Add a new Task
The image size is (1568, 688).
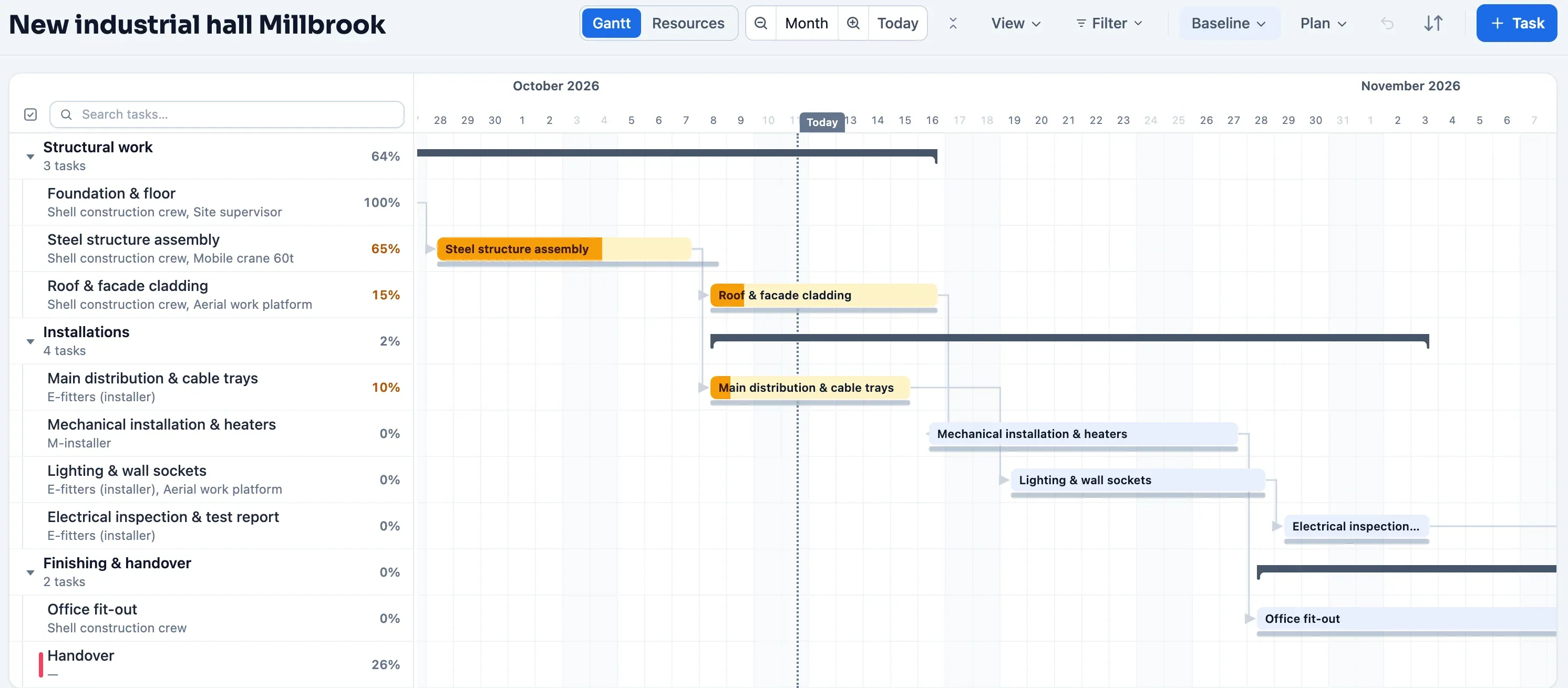[1517, 23]
